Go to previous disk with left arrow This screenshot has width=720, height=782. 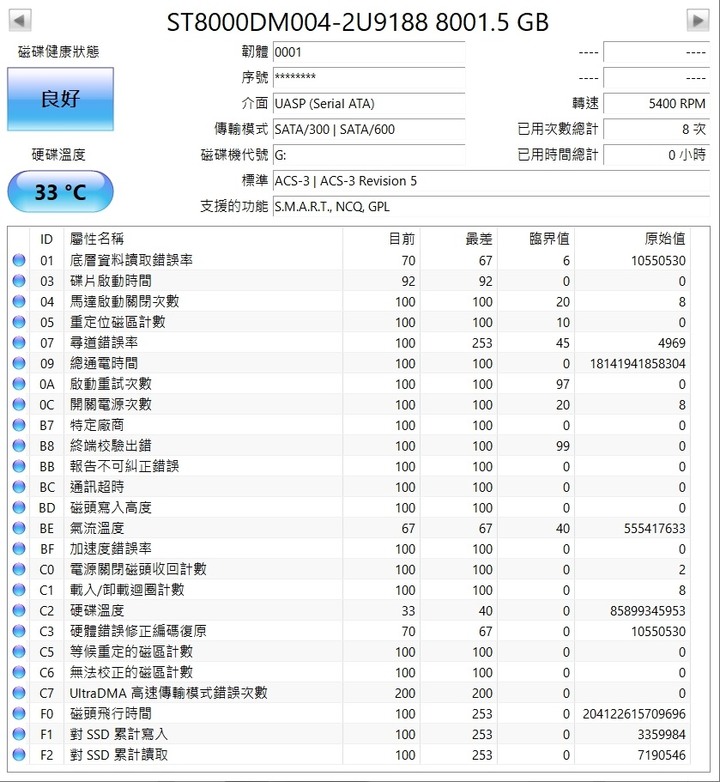[20, 20]
